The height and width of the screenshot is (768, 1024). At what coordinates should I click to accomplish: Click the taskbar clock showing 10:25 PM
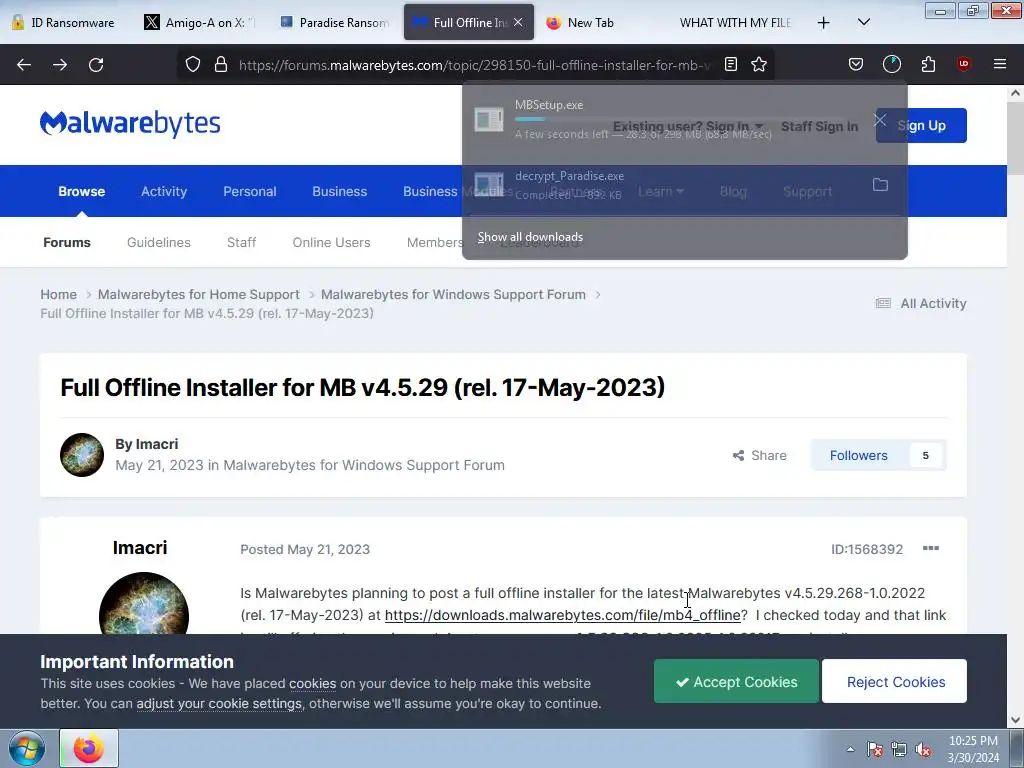click(x=973, y=749)
